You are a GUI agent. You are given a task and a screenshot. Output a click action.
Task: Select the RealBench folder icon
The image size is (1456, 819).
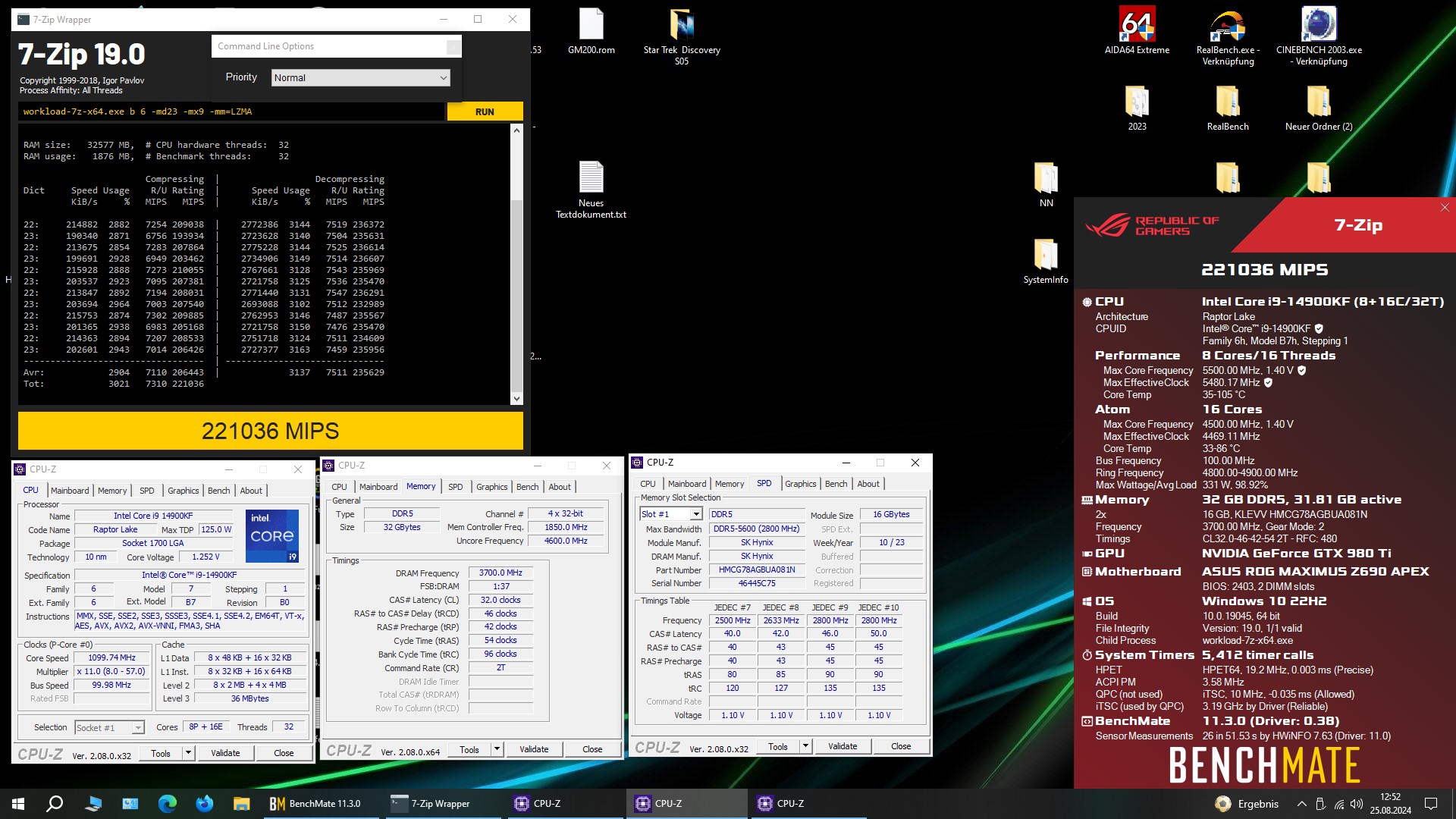pyautogui.click(x=1228, y=108)
